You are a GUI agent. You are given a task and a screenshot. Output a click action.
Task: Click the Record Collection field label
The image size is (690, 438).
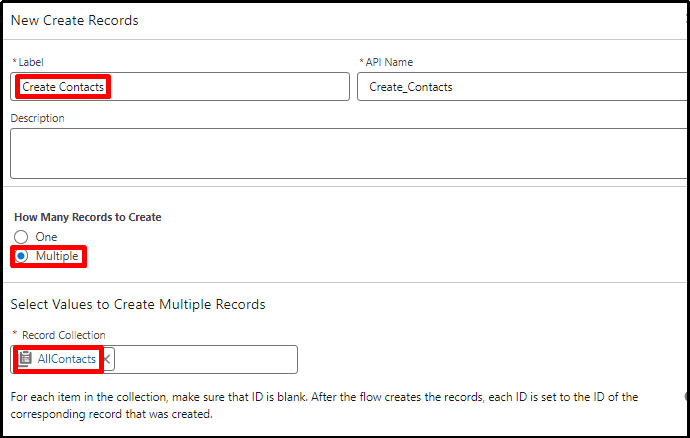64,335
